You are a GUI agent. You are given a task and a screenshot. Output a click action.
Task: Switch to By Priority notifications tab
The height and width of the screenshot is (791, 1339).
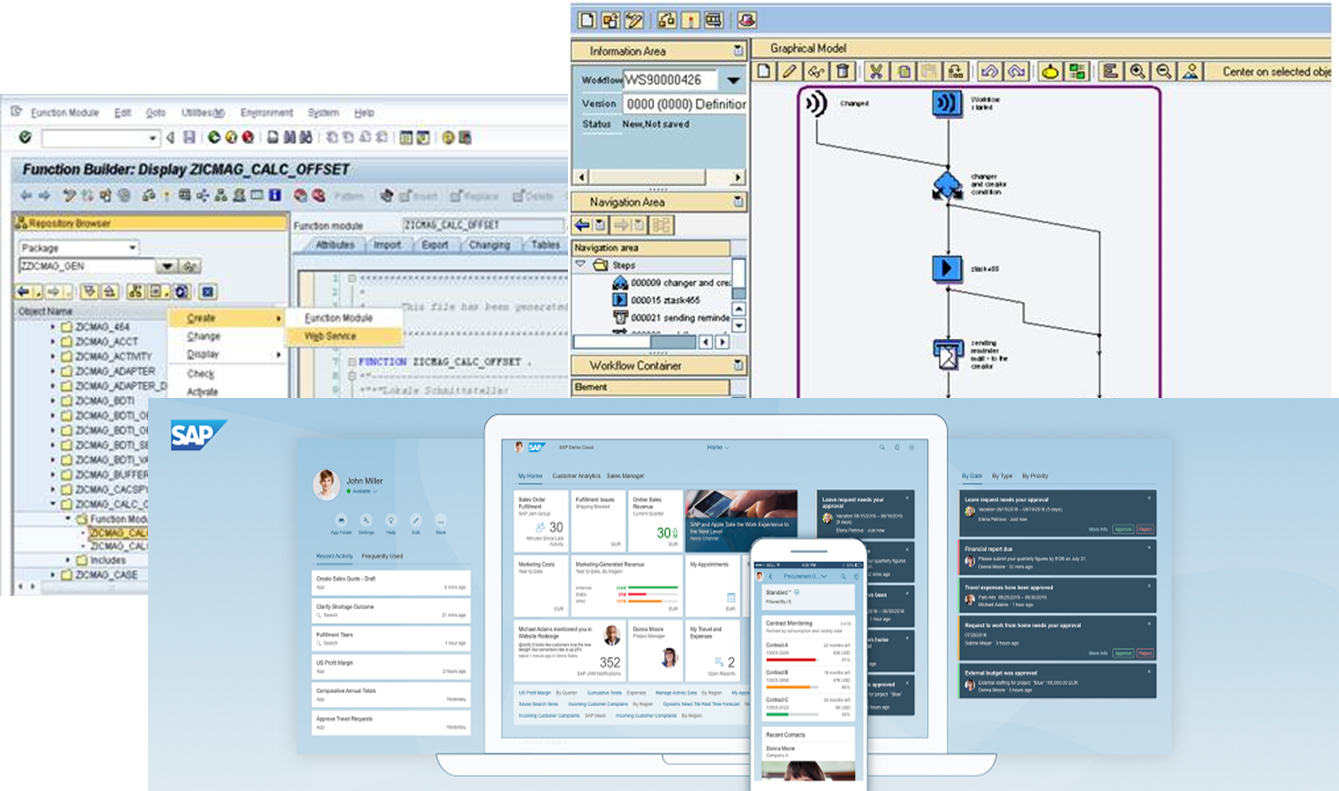tap(1034, 476)
